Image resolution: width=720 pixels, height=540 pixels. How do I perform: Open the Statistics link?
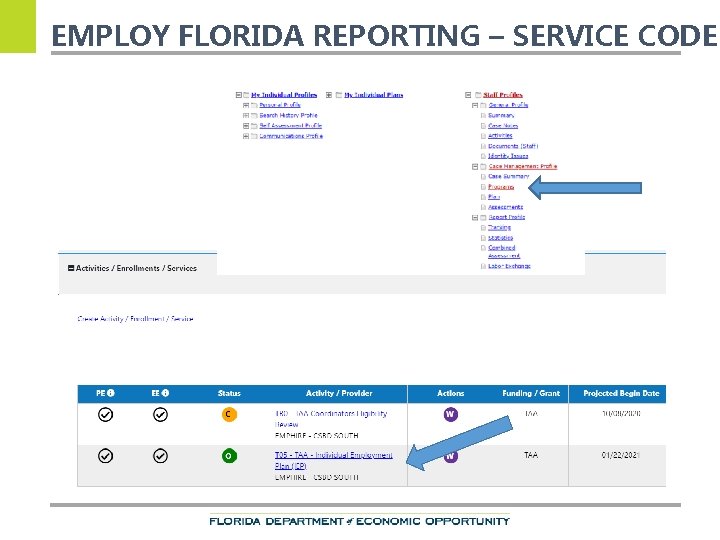pyautogui.click(x=501, y=238)
